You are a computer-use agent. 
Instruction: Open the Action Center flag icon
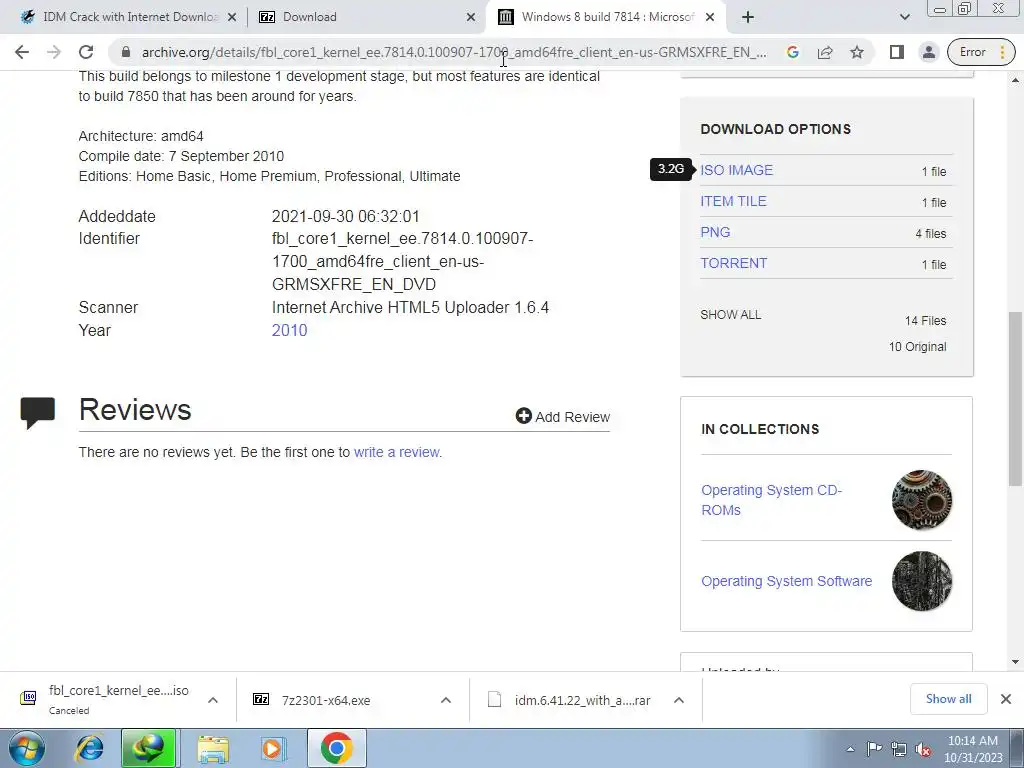pyautogui.click(x=874, y=749)
